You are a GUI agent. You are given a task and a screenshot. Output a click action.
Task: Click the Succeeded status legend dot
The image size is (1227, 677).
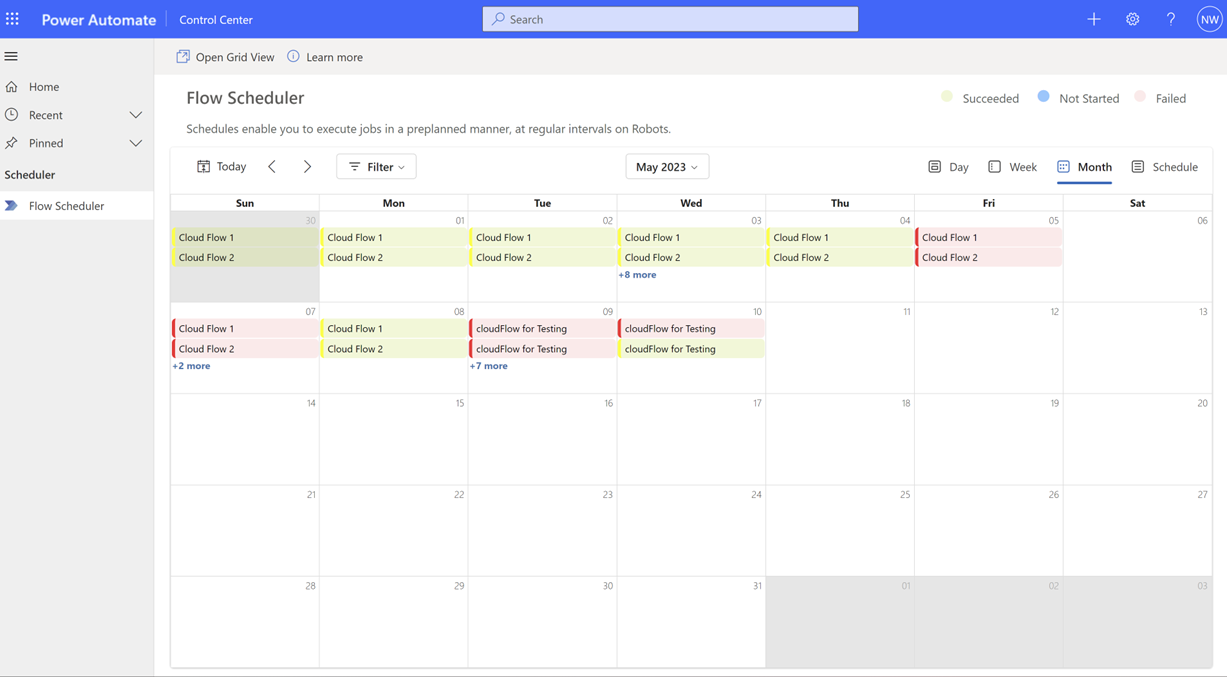947,97
